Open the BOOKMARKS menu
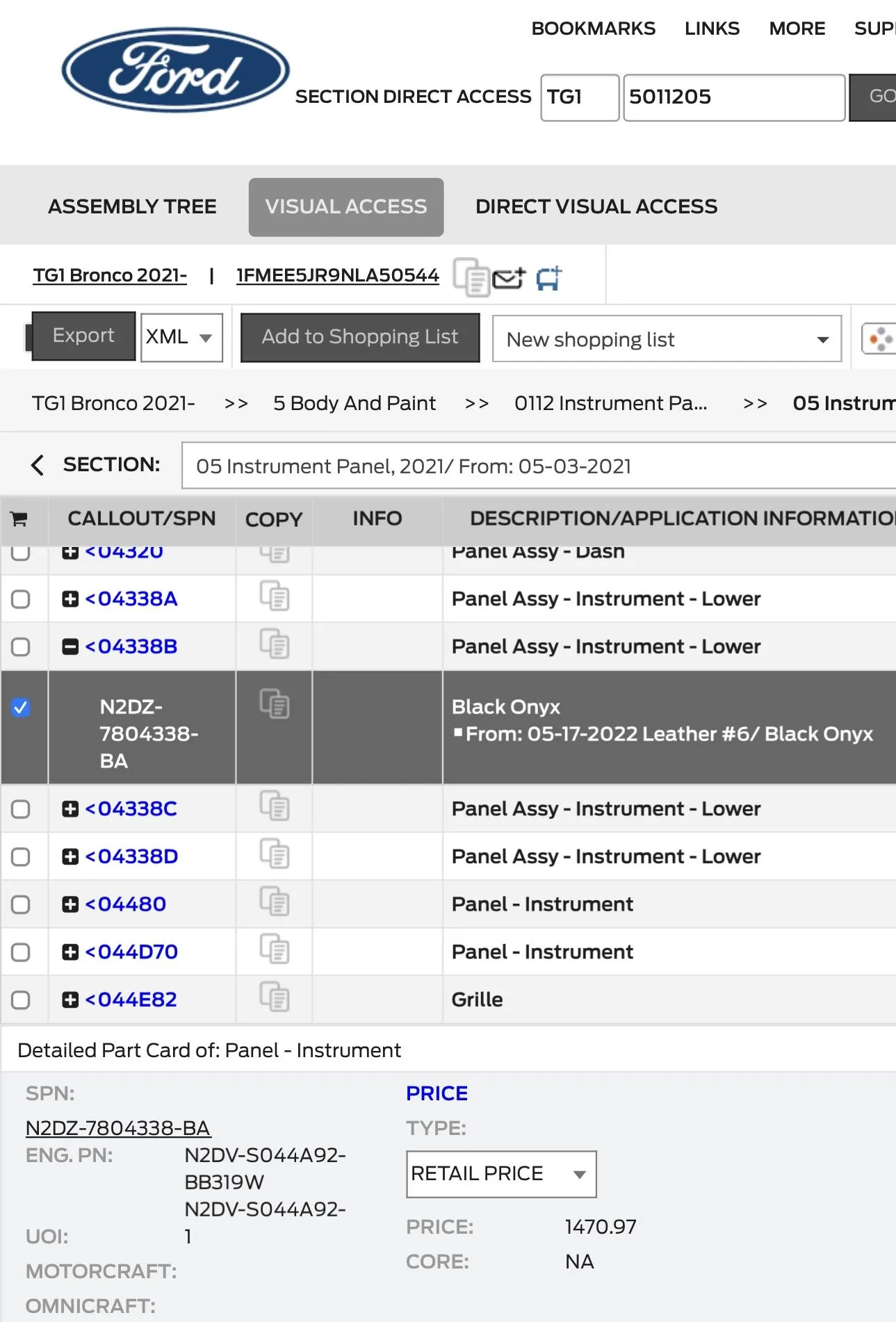This screenshot has width=896, height=1322. (x=594, y=28)
